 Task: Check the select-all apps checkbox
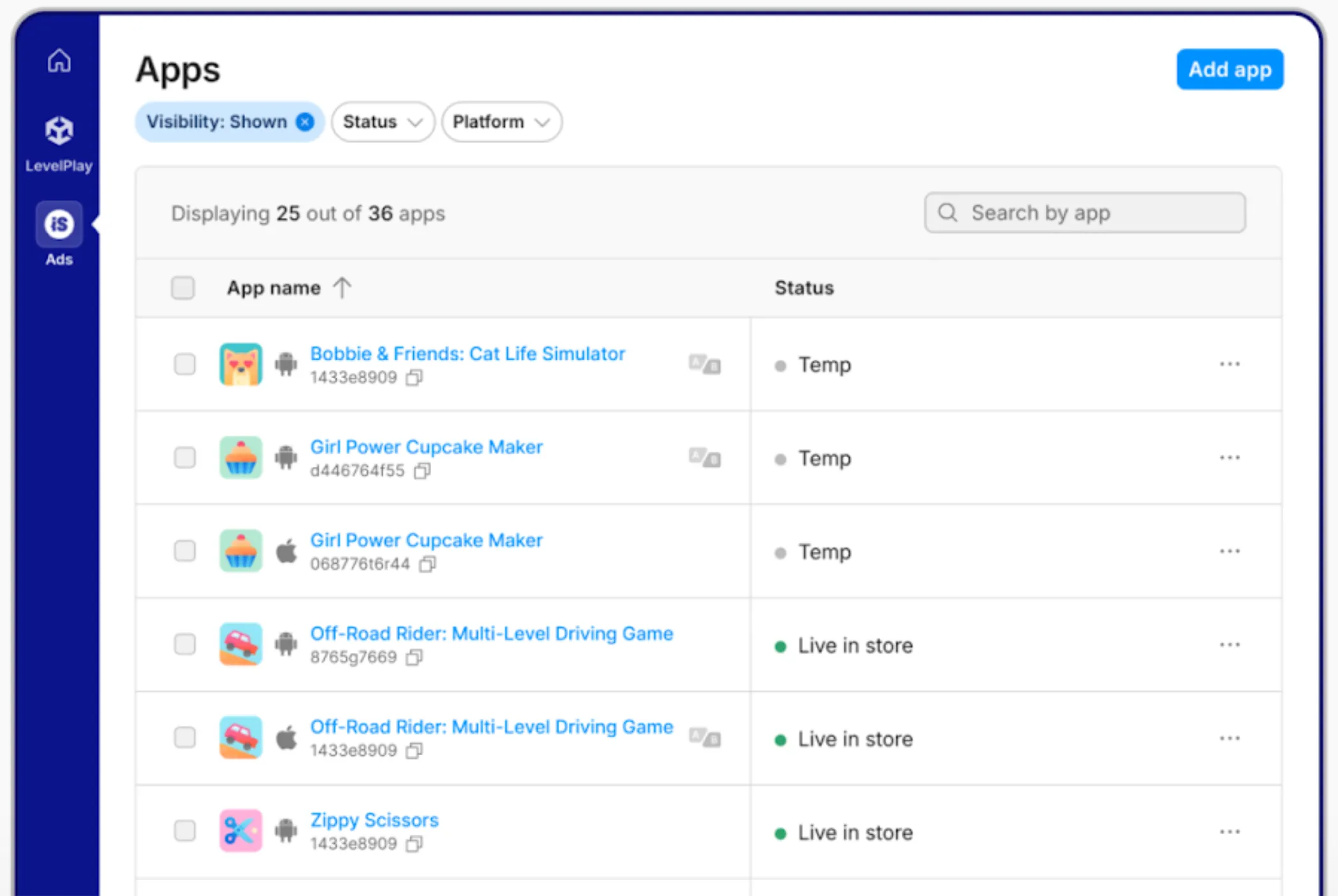click(x=183, y=288)
